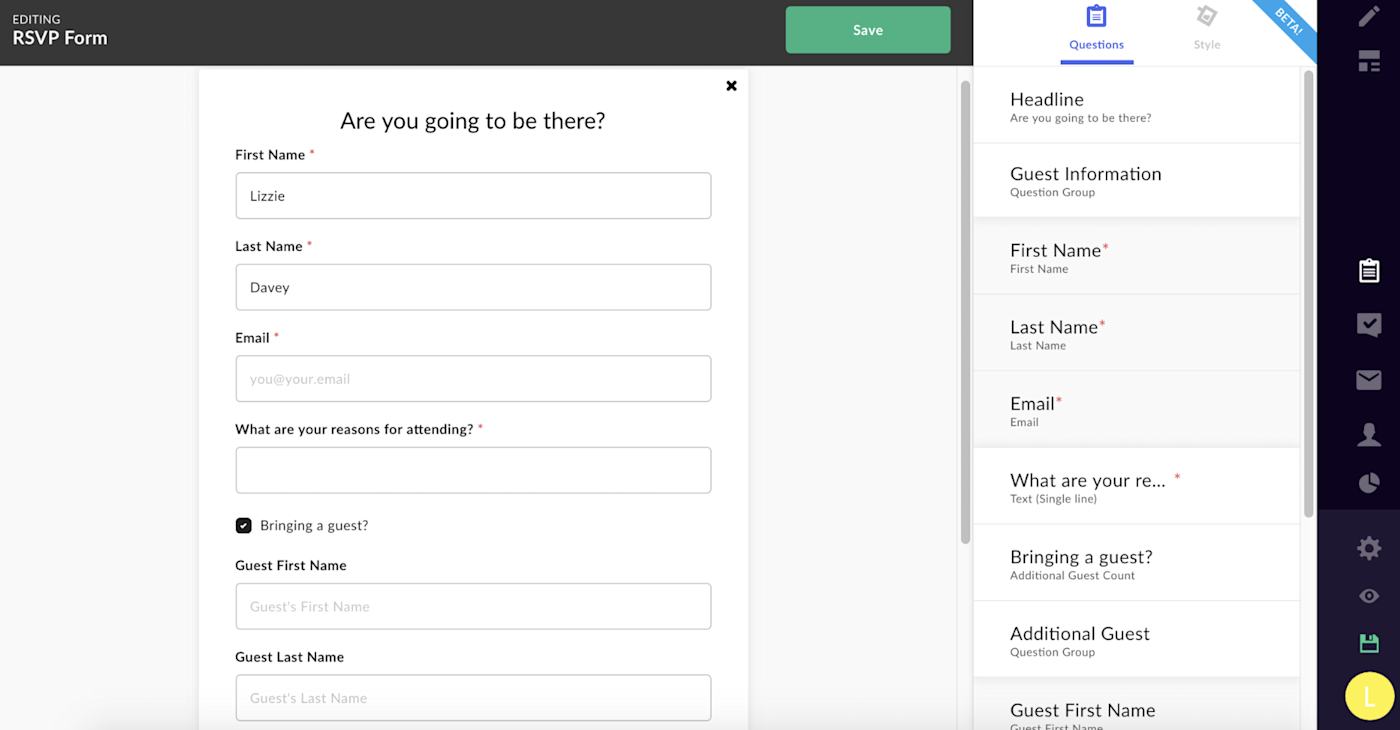
Task: Open the contacts person icon in the sidebar
Action: 1369,434
